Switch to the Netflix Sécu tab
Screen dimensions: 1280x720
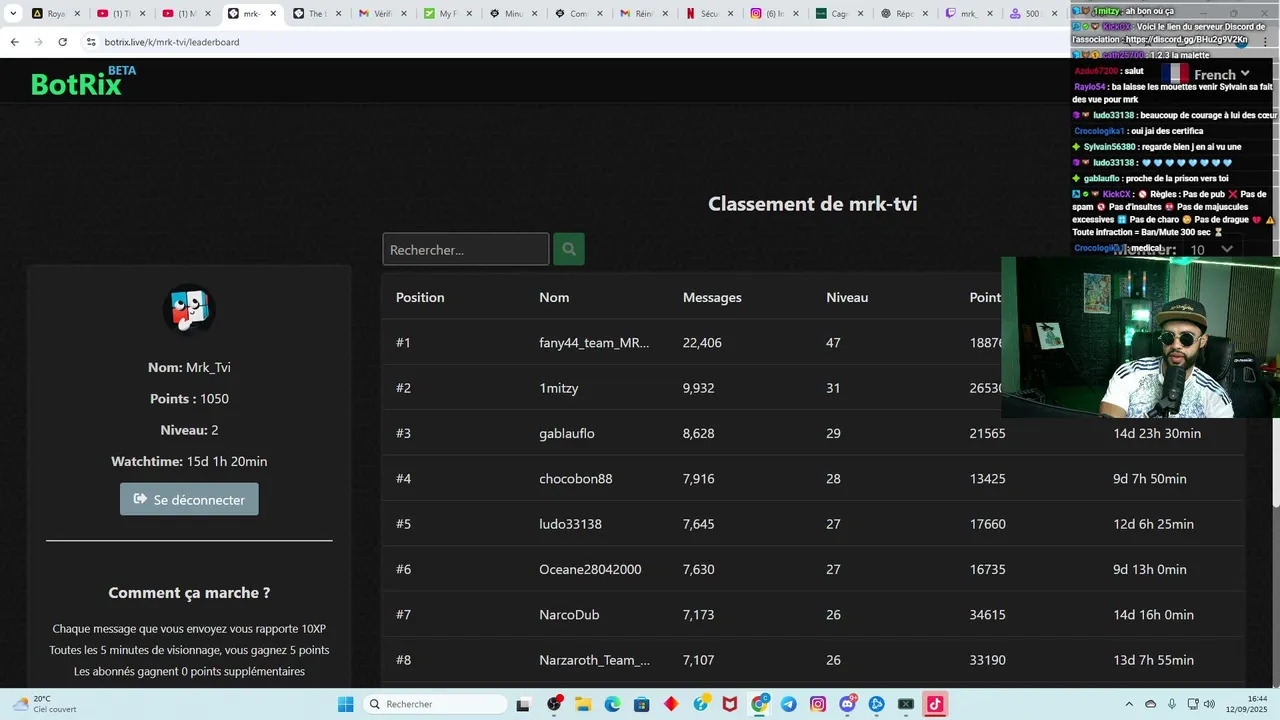tap(712, 14)
